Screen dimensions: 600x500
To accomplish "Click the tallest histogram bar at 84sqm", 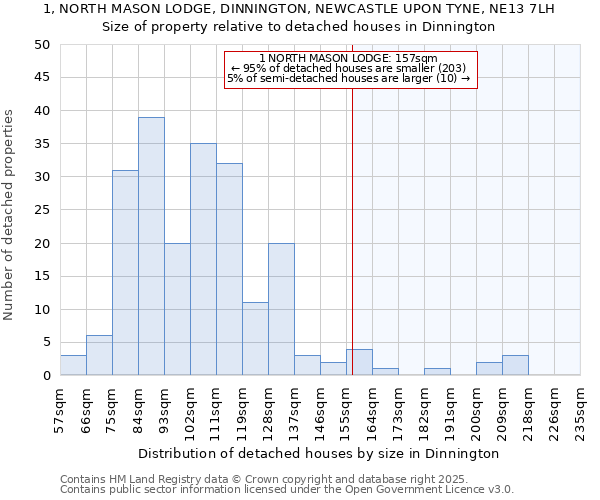I will point(152,246).
